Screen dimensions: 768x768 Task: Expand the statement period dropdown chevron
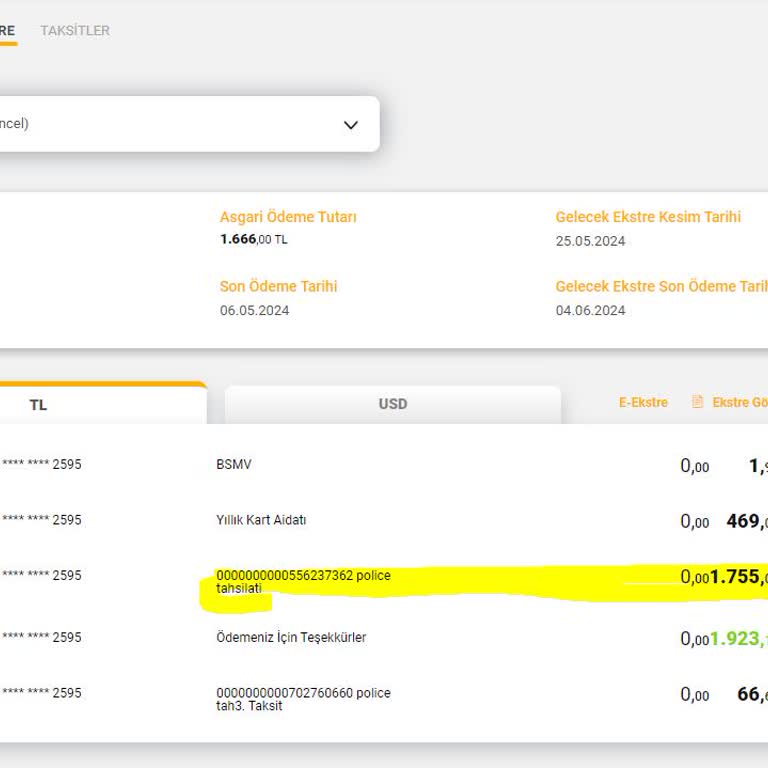point(350,125)
